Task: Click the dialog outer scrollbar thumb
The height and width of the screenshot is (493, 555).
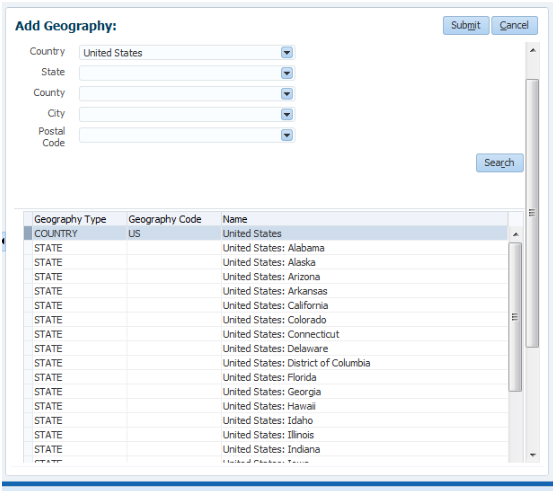Action: [x=532, y=213]
